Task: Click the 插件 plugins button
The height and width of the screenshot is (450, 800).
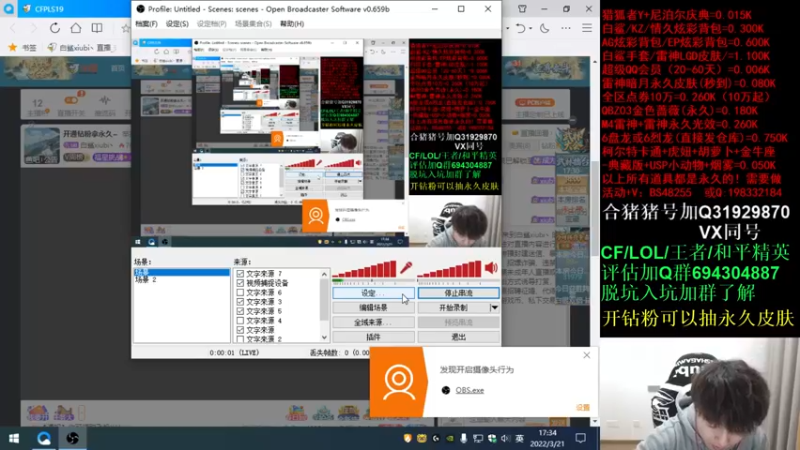Action: tap(373, 337)
